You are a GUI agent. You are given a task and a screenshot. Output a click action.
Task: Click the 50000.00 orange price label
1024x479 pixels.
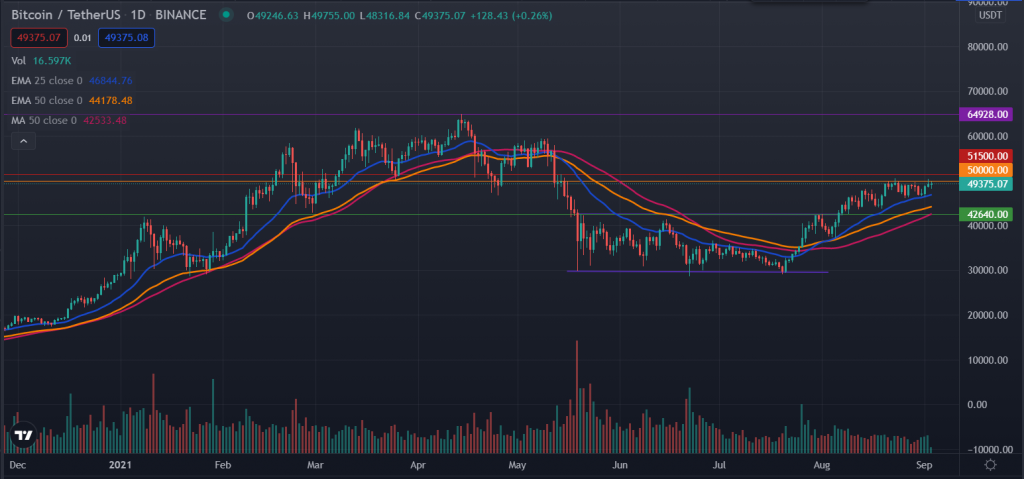tap(986, 170)
